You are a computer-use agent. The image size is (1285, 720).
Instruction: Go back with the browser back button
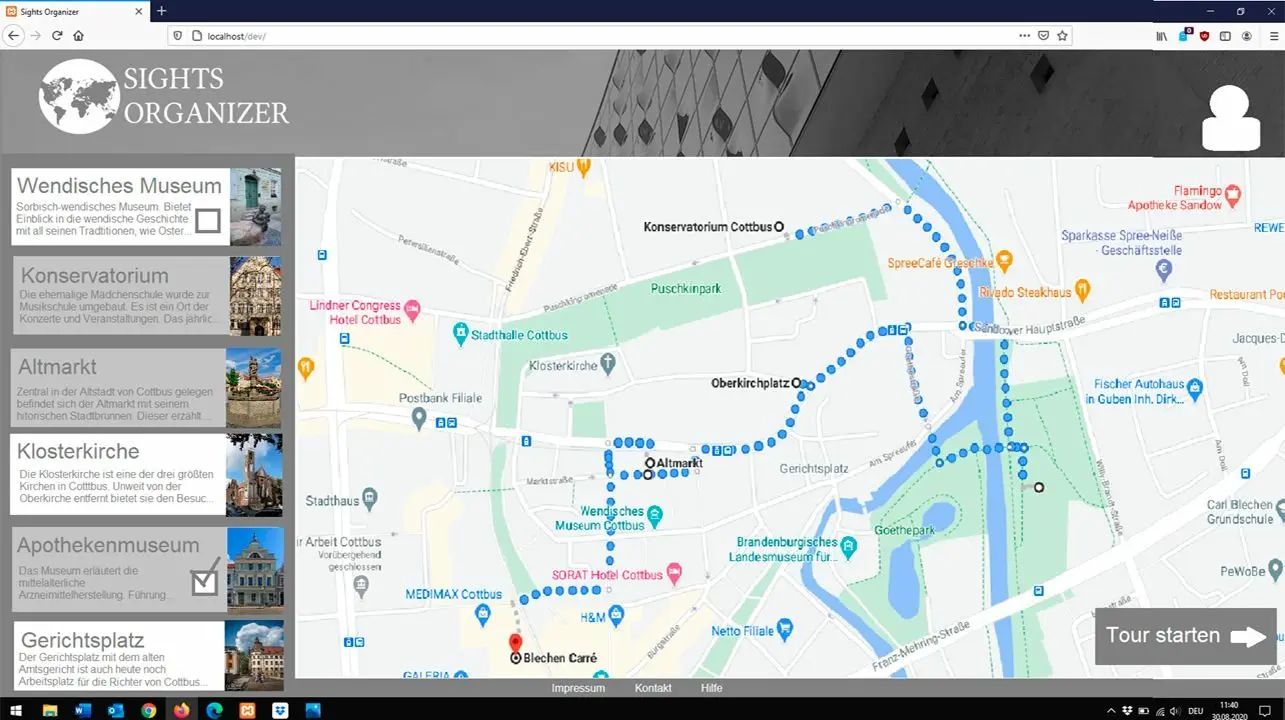(14, 35)
